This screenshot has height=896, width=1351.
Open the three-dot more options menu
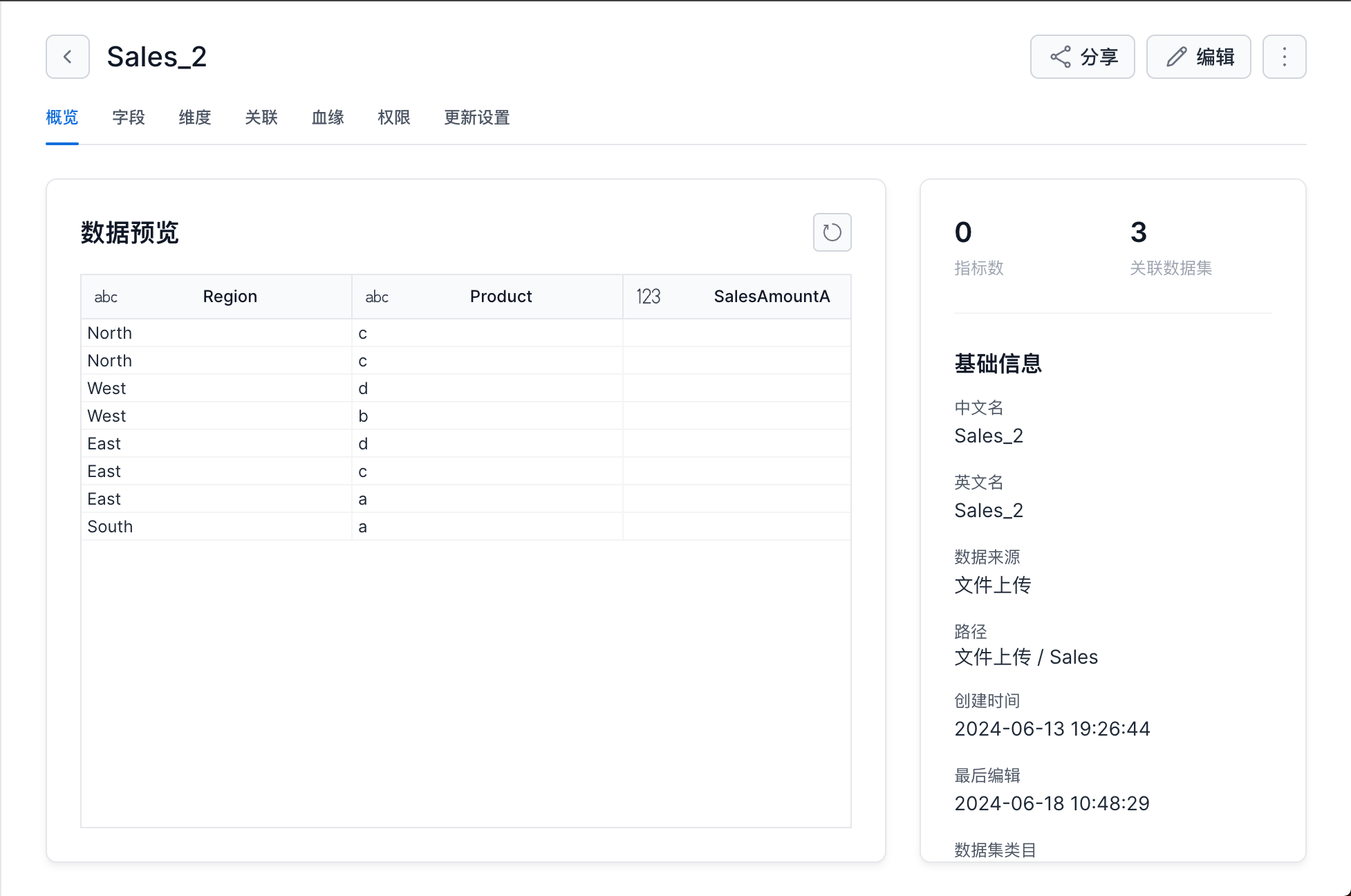click(1284, 57)
